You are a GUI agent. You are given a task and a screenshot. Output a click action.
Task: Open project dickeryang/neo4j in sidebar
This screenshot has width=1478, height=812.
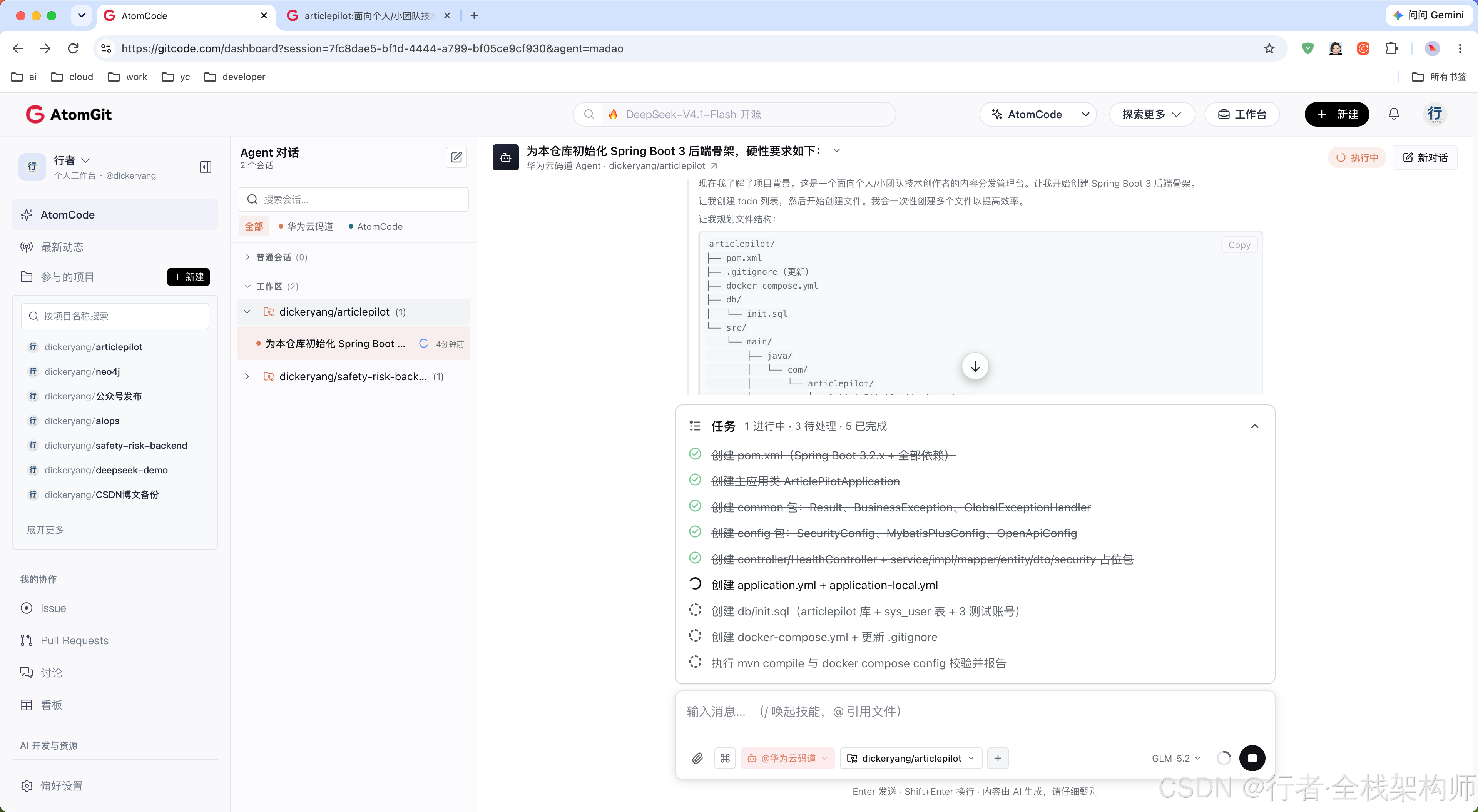[x=82, y=371]
